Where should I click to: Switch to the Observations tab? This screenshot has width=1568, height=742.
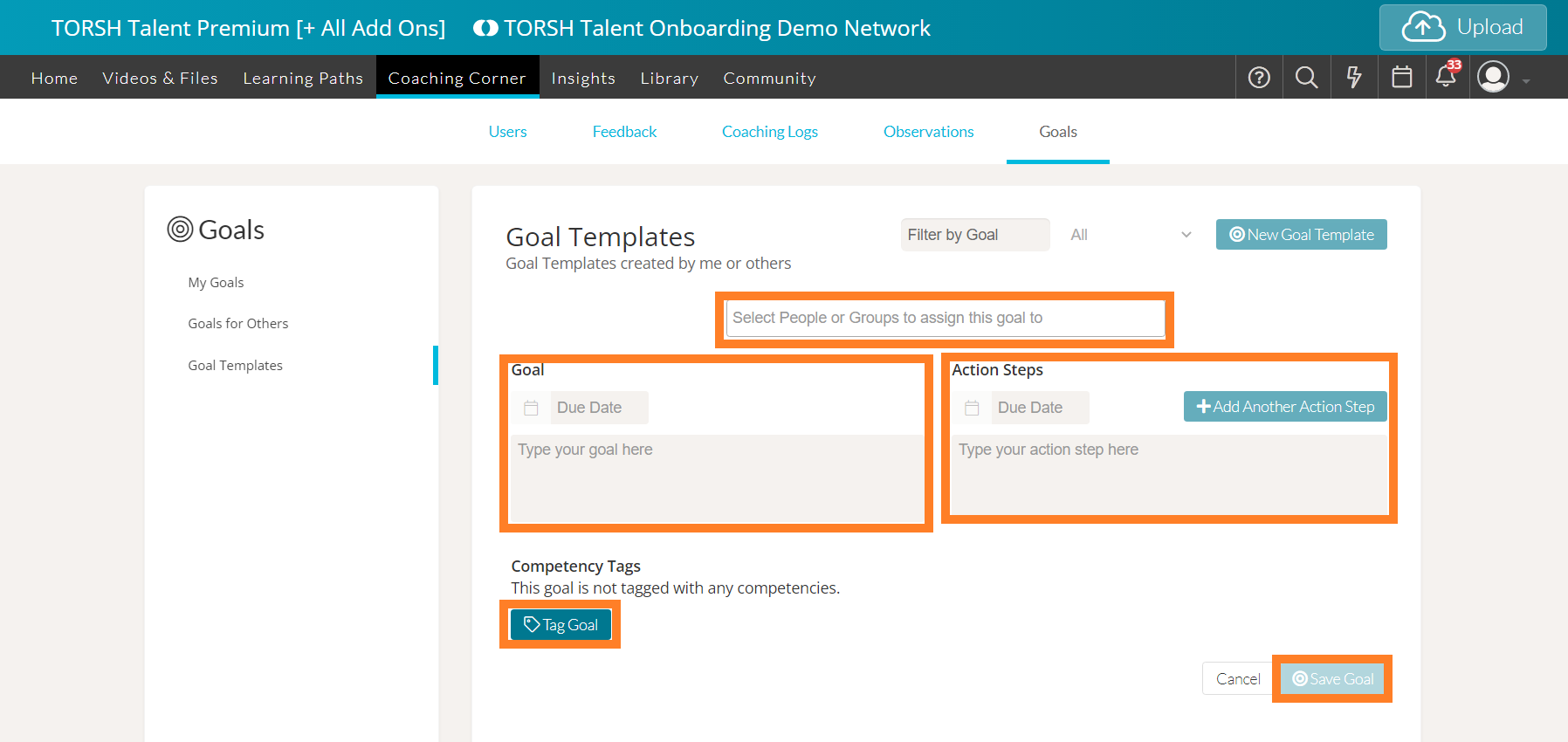(x=928, y=132)
